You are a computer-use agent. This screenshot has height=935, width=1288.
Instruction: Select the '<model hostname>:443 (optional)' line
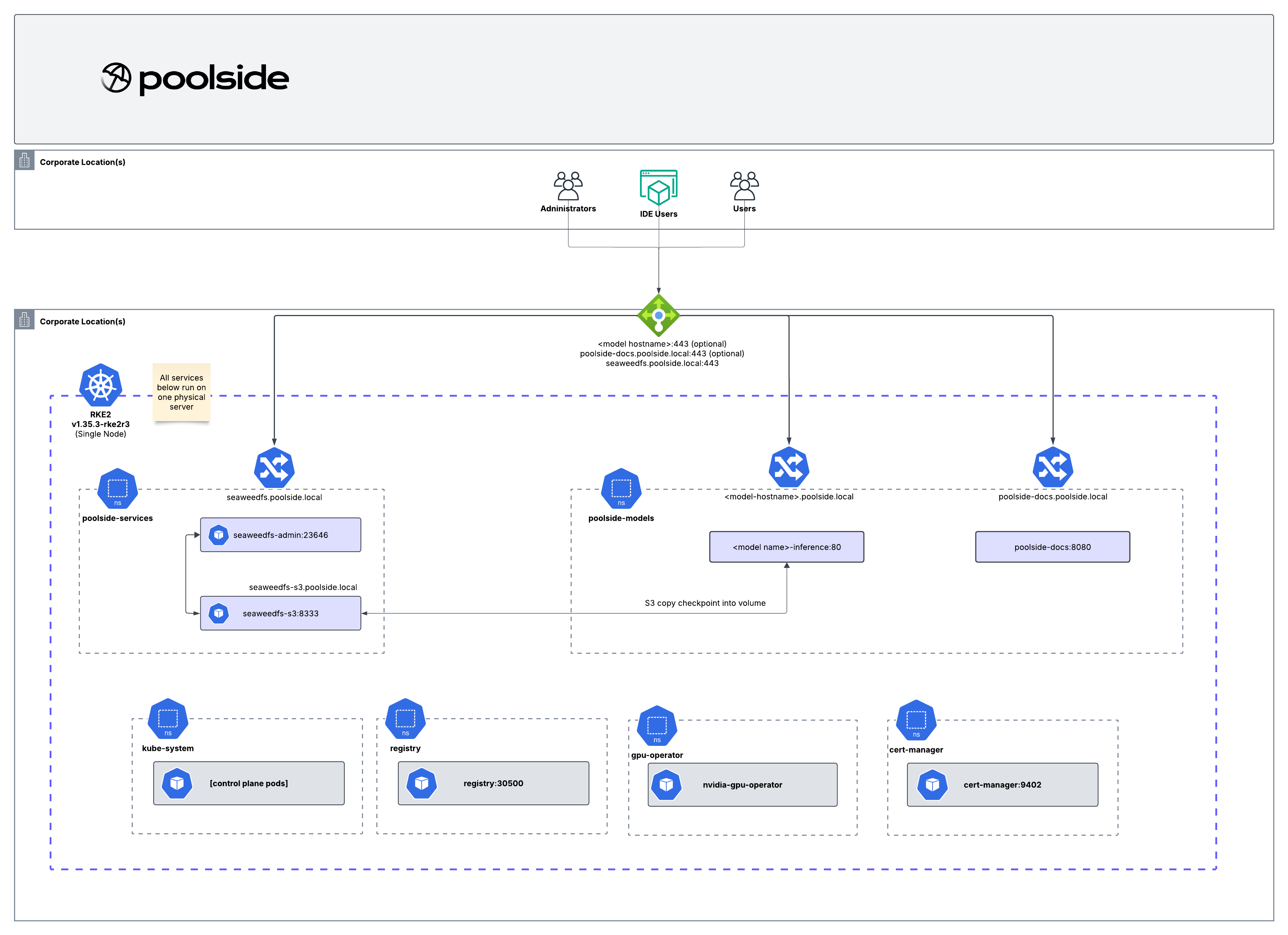(662, 343)
